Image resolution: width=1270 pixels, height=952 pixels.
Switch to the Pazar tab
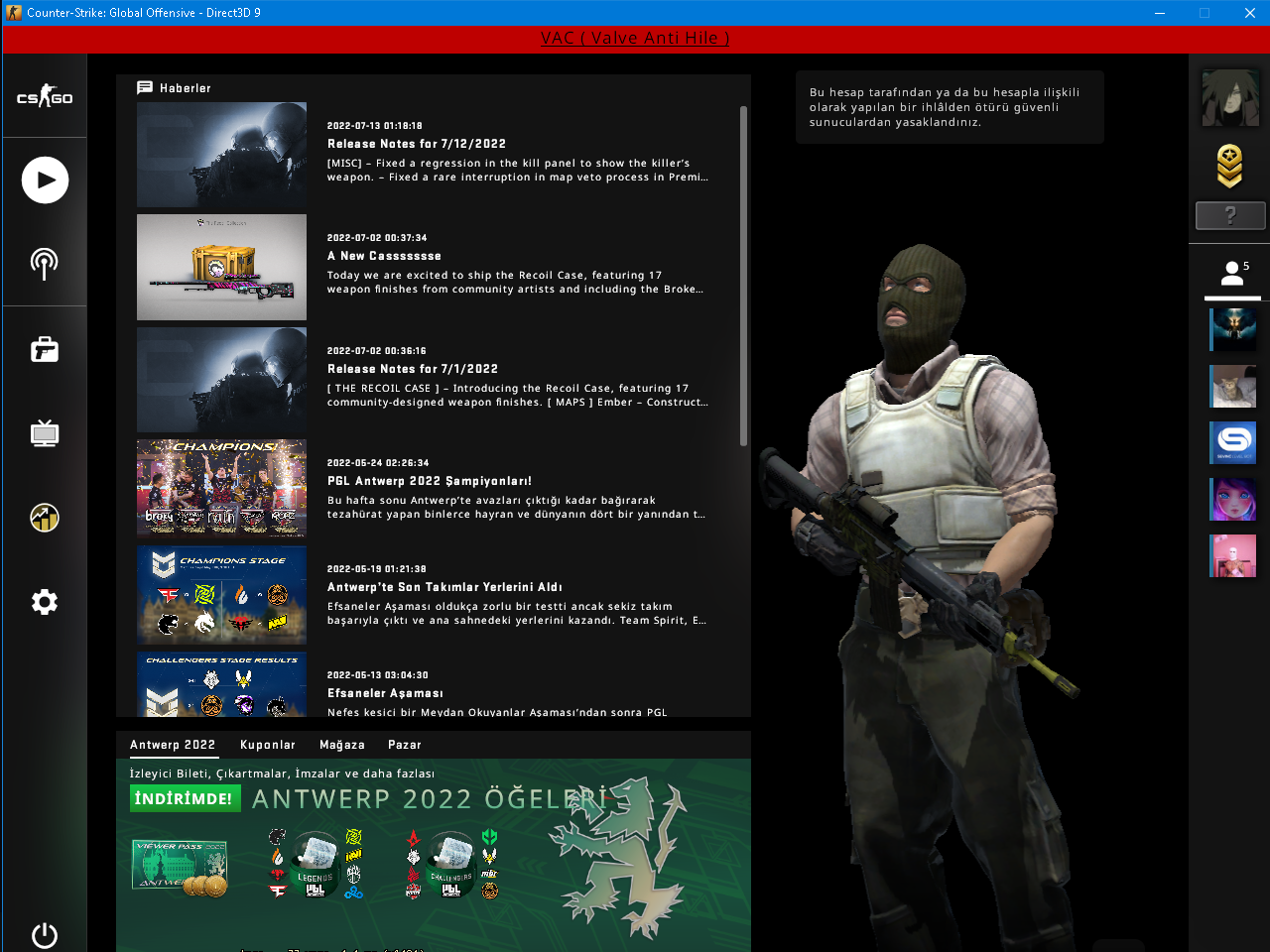tap(405, 745)
